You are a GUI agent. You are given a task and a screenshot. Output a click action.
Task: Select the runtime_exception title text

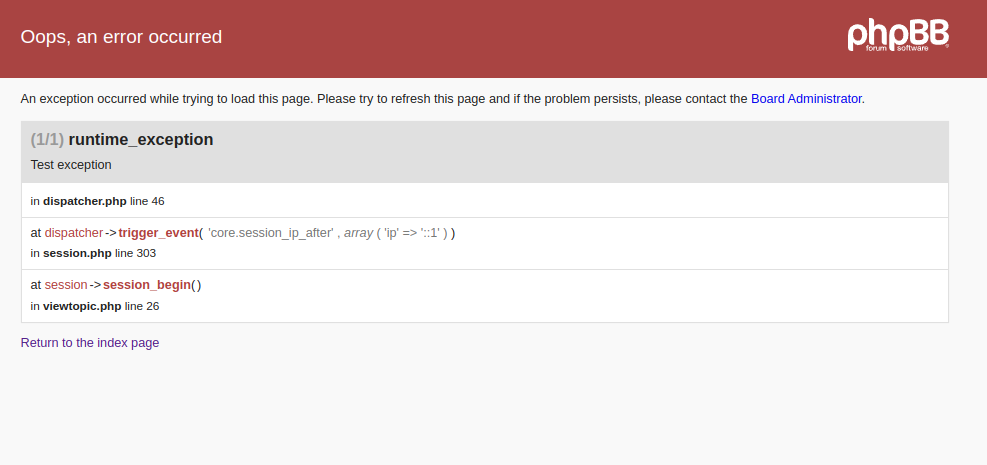pyautogui.click(x=141, y=140)
